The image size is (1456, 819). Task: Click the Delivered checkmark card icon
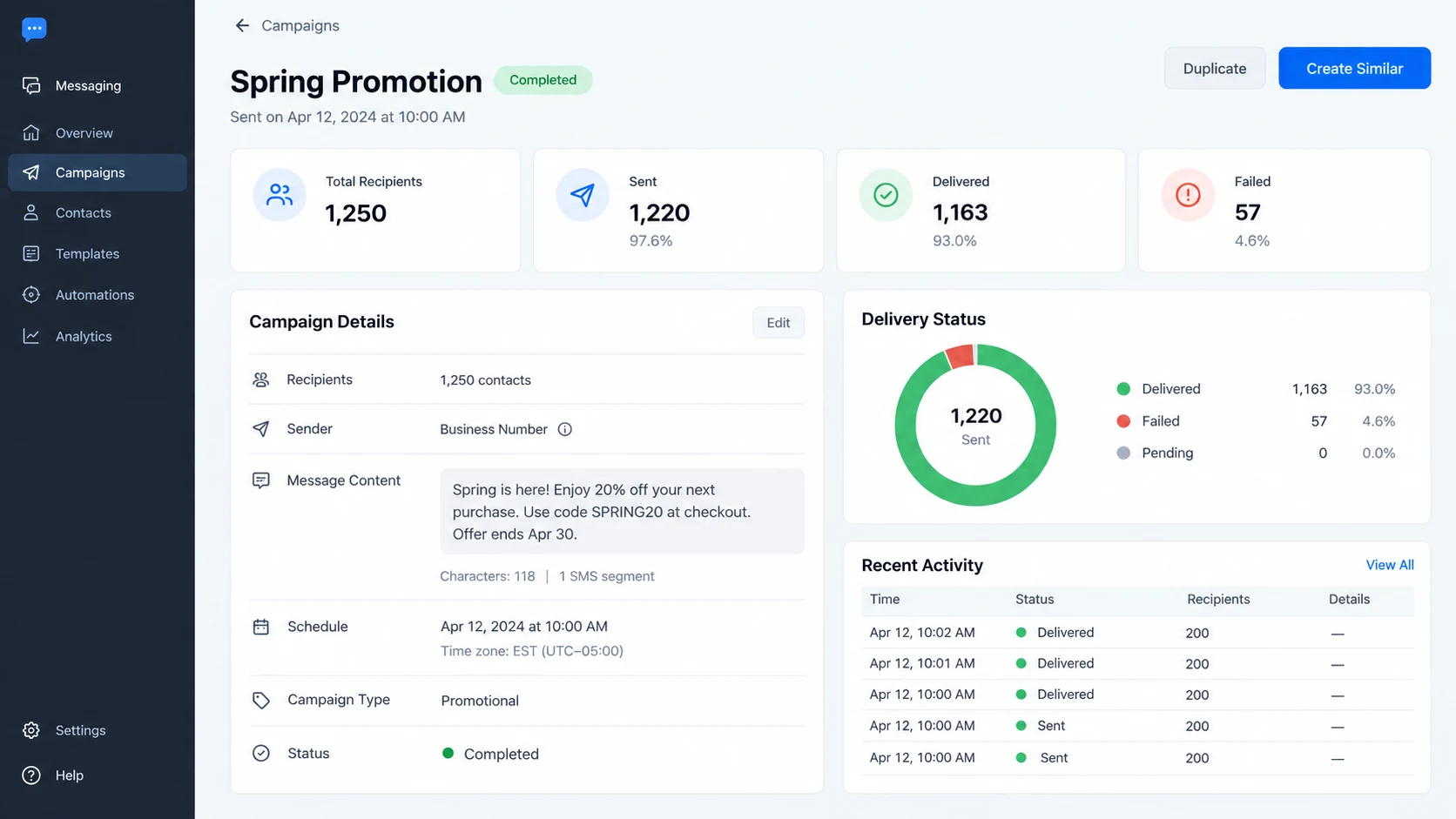886,195
